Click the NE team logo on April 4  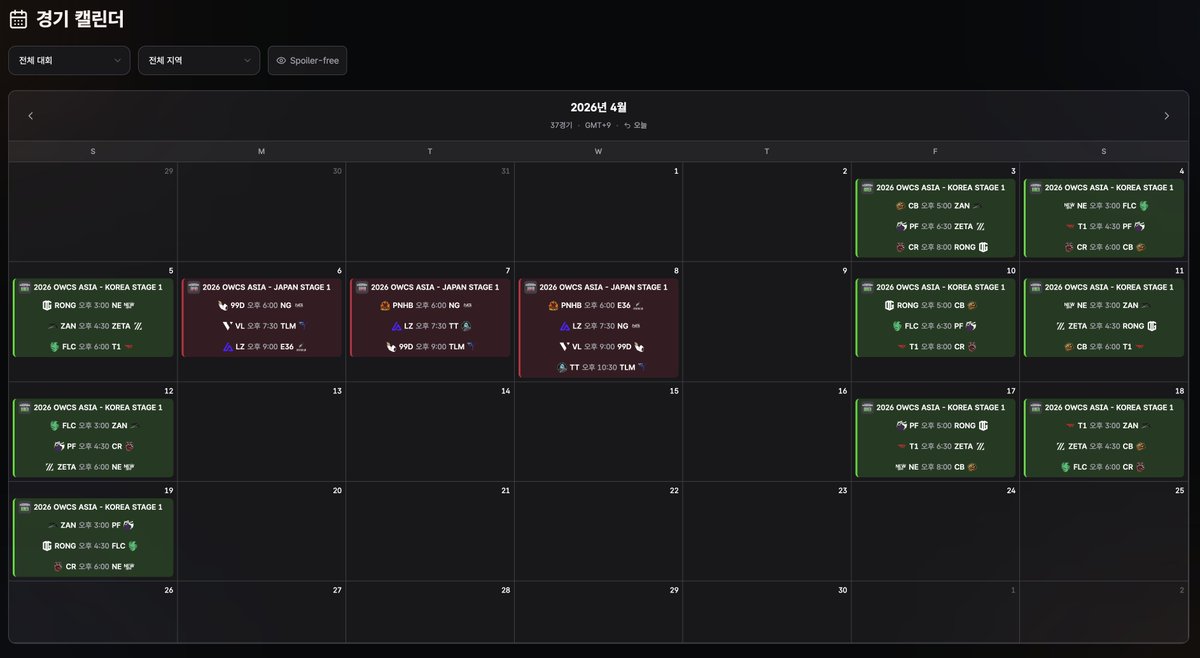(1068, 205)
